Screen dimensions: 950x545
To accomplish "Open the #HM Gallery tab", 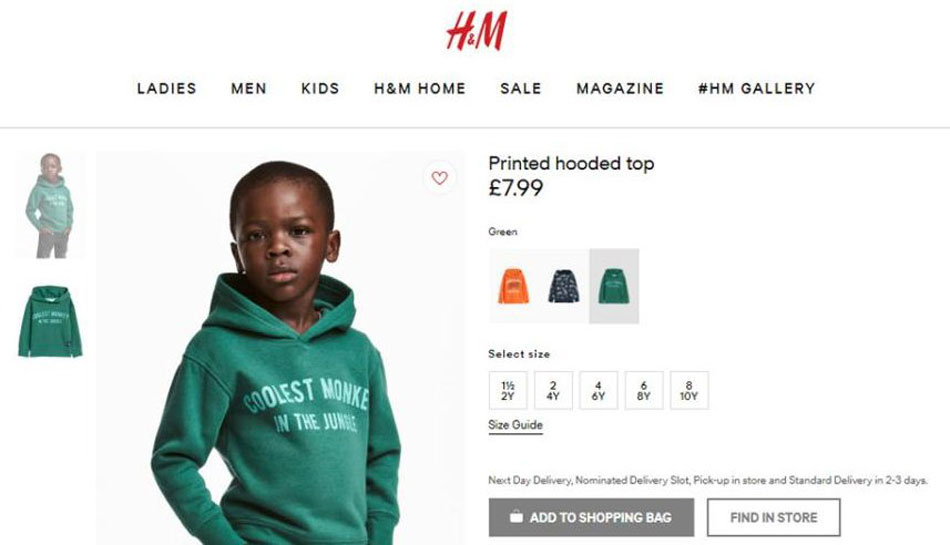I will click(757, 88).
